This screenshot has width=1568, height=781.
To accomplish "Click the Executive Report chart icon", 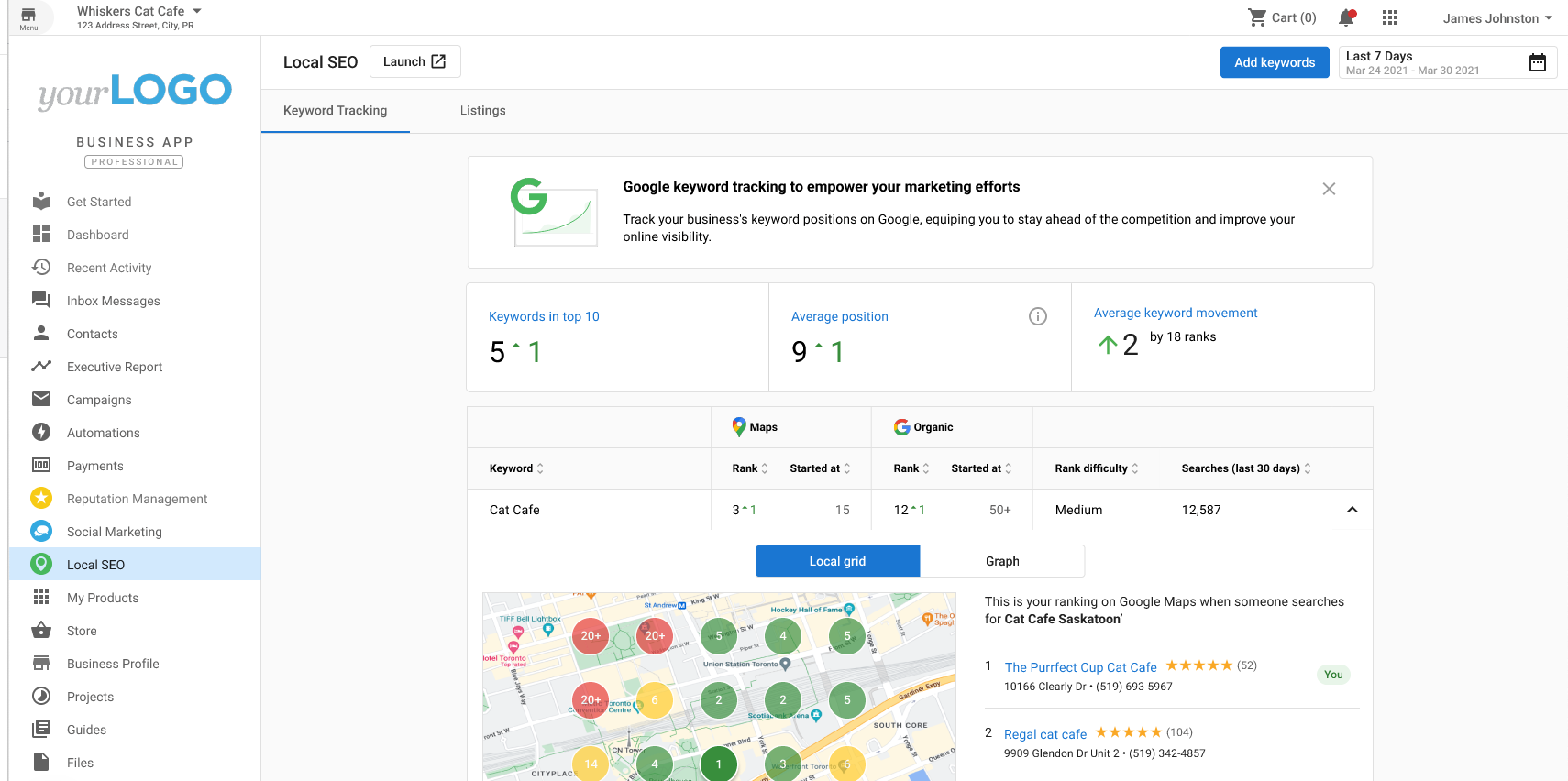I will 41,367.
